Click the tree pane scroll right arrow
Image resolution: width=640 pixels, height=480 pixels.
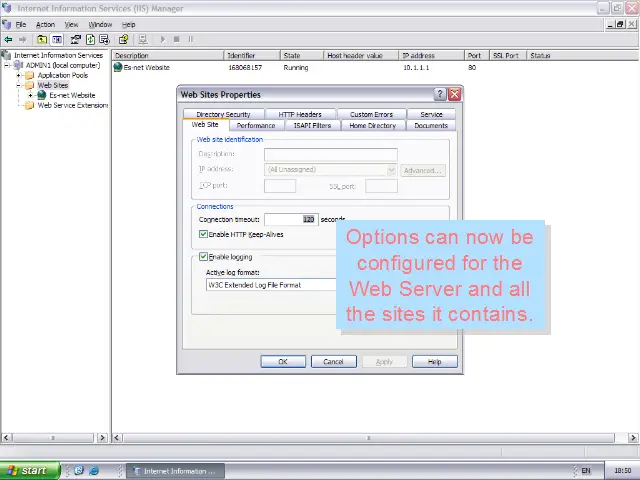coord(102,438)
